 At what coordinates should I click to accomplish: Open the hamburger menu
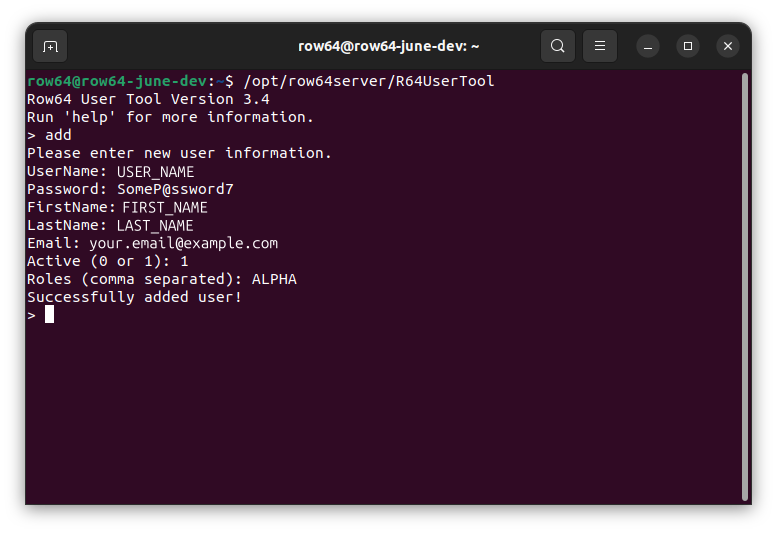coord(600,46)
